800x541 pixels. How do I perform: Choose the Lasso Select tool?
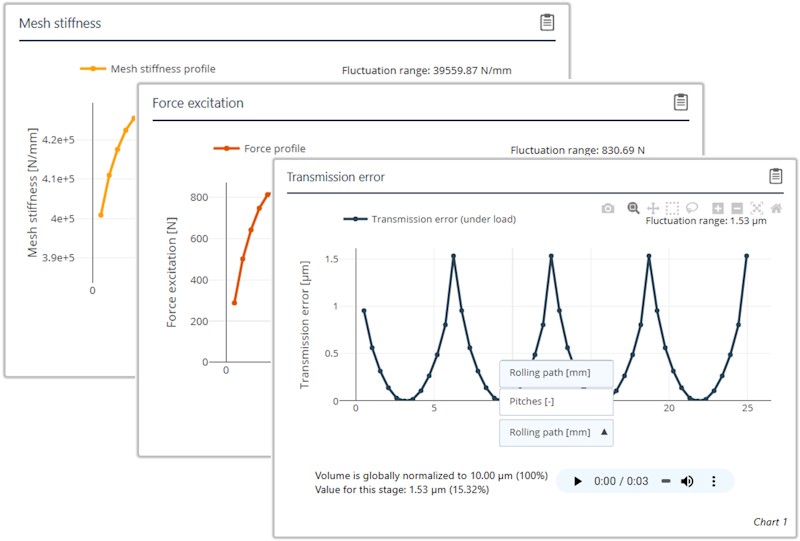tap(692, 208)
